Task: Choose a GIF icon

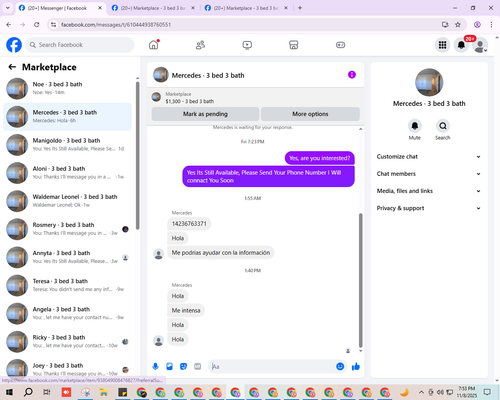Action: [x=197, y=367]
